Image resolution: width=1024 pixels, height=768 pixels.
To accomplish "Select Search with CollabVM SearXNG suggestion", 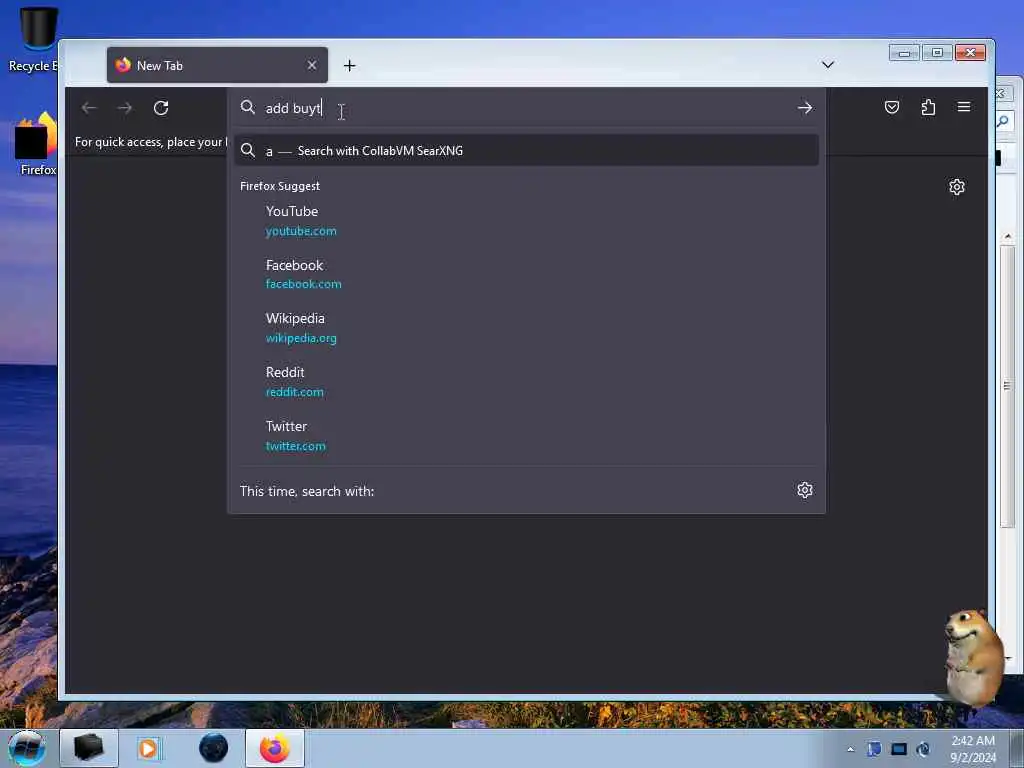I will pos(526,150).
